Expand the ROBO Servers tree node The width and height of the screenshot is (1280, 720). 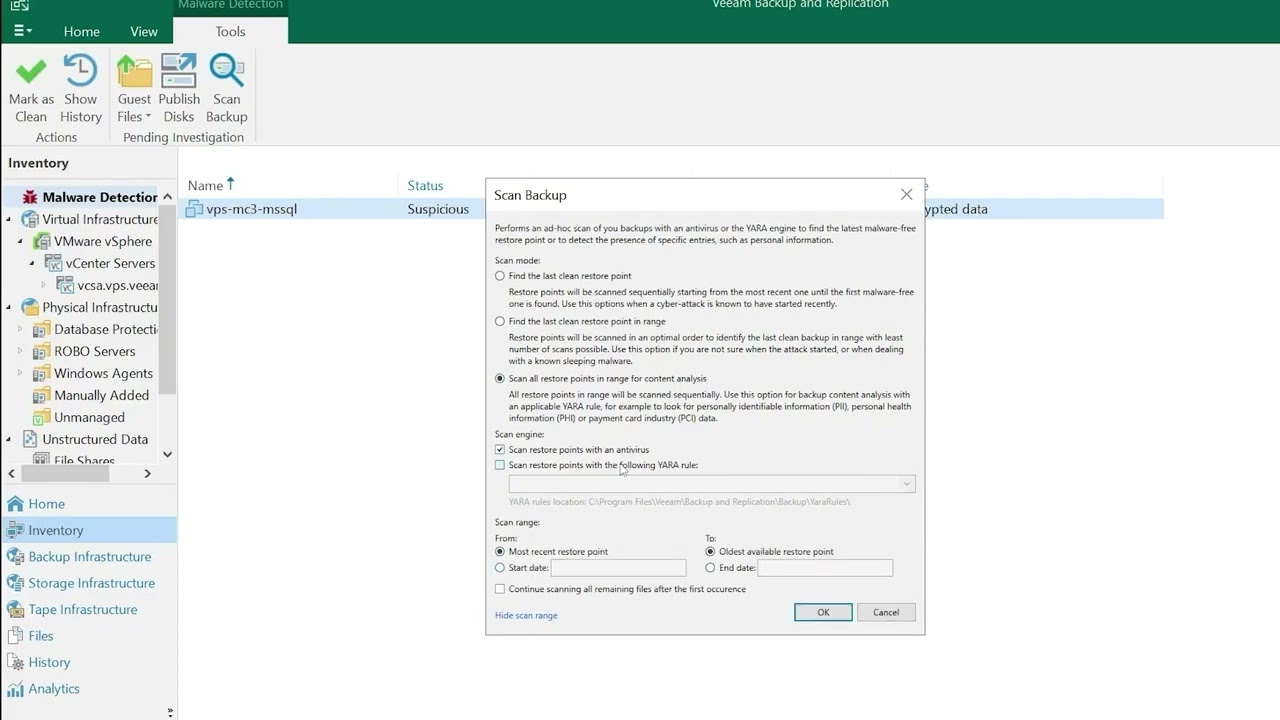(x=20, y=351)
